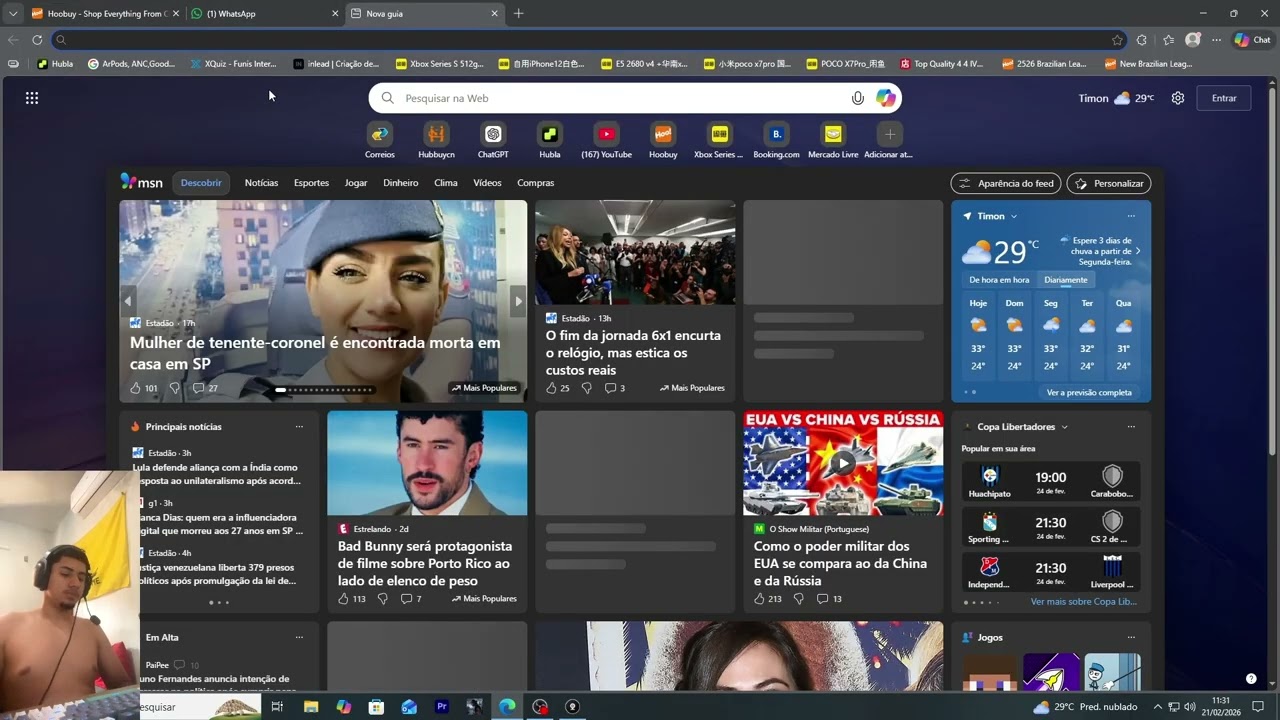Click the Entrar sign-in button
Screen dimensions: 1280x720
1224,98
